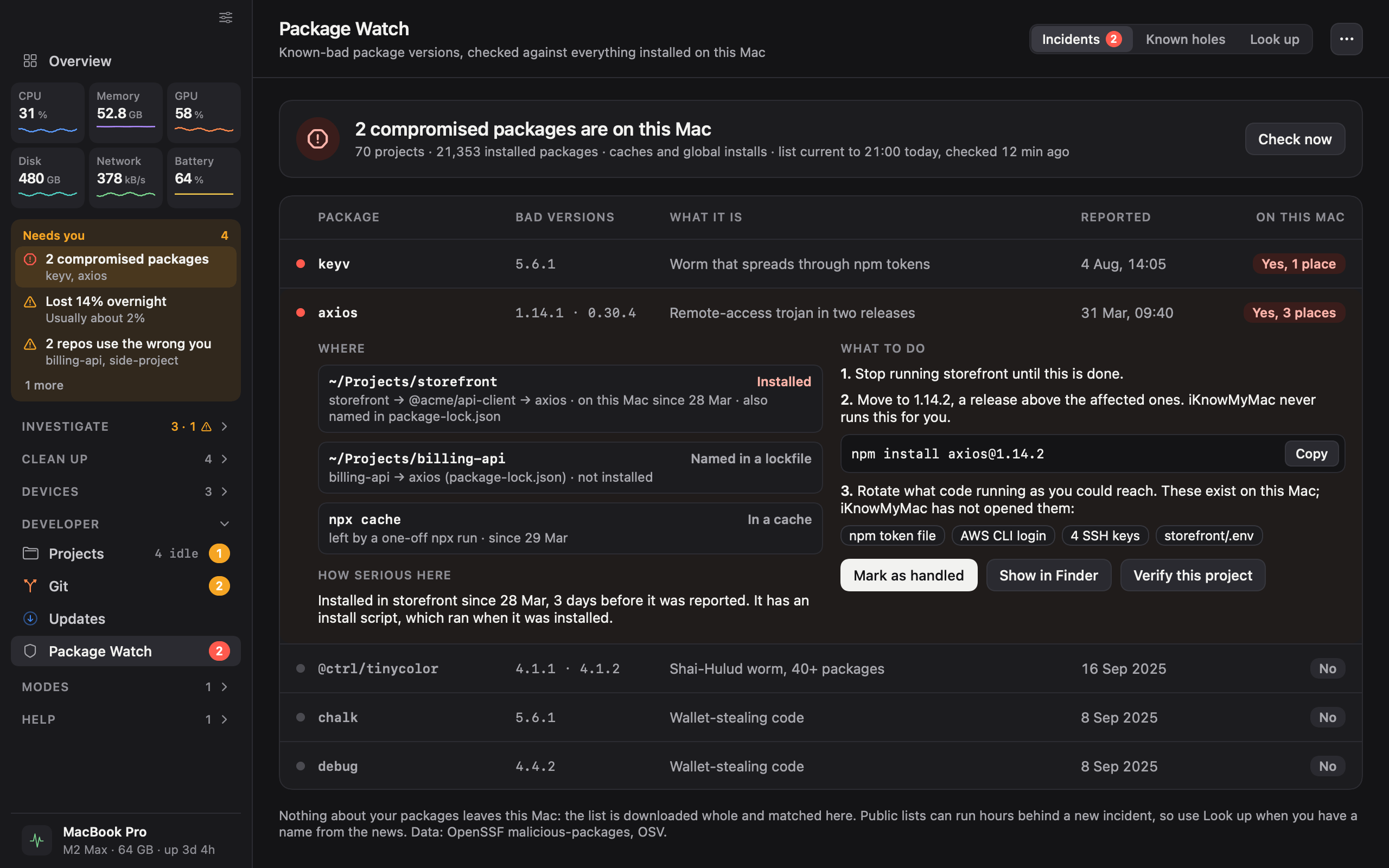The image size is (1389, 868).
Task: Expand the Clean Up section
Action: [126, 459]
